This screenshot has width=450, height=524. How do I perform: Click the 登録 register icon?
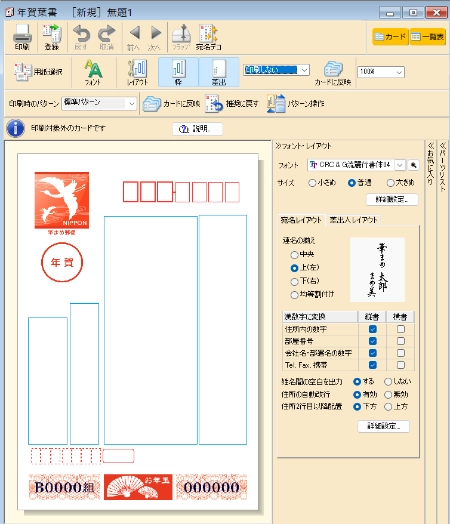pos(51,37)
